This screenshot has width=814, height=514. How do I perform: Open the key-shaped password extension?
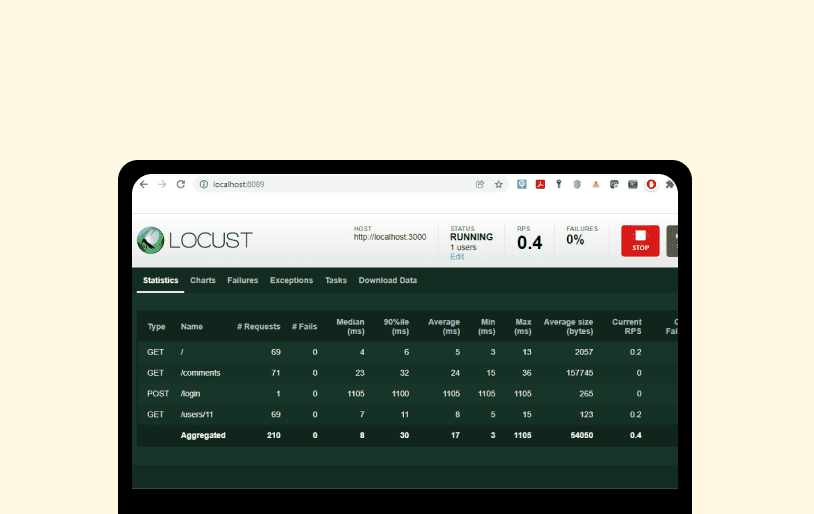[x=559, y=184]
